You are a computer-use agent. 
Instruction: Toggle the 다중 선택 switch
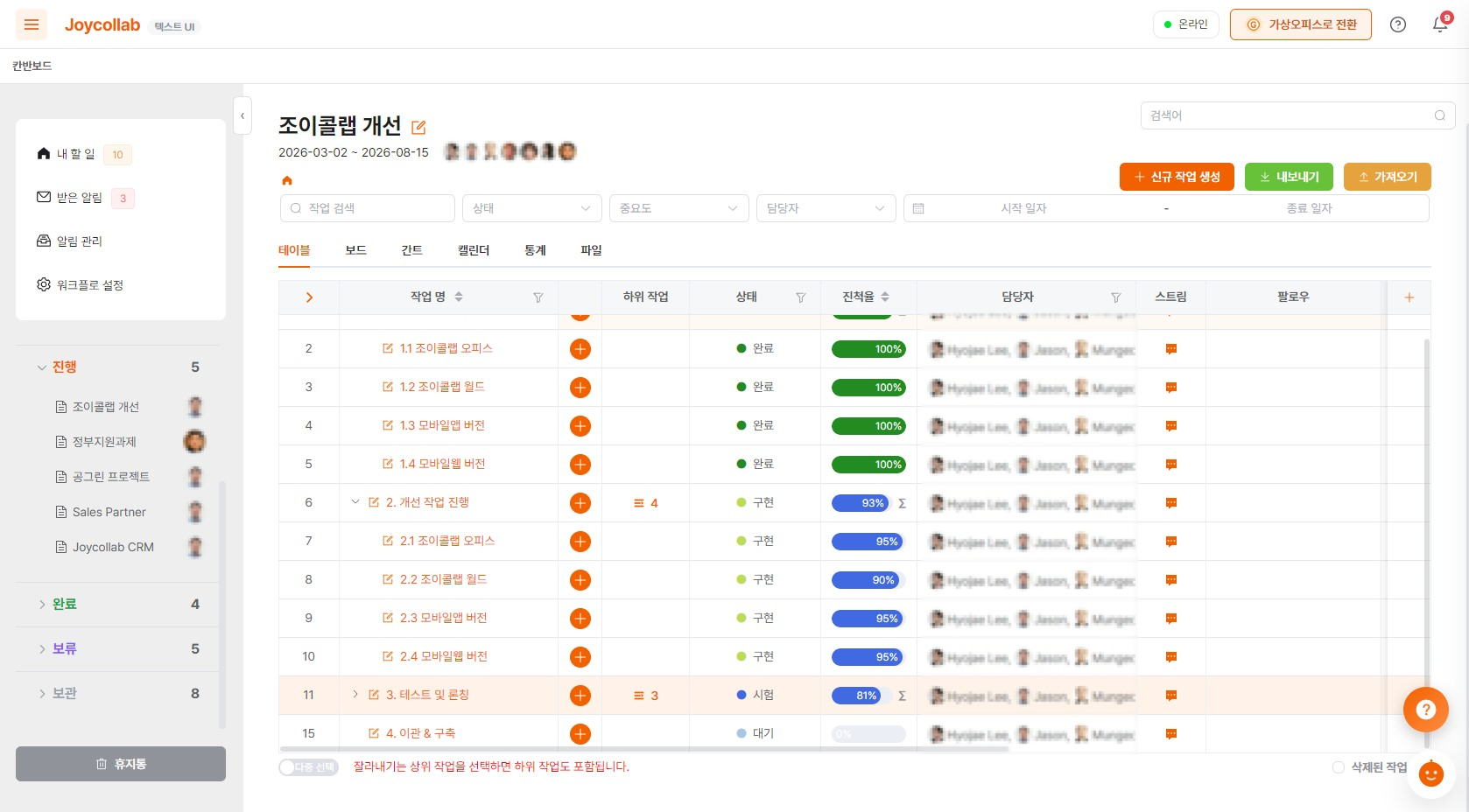tap(308, 767)
